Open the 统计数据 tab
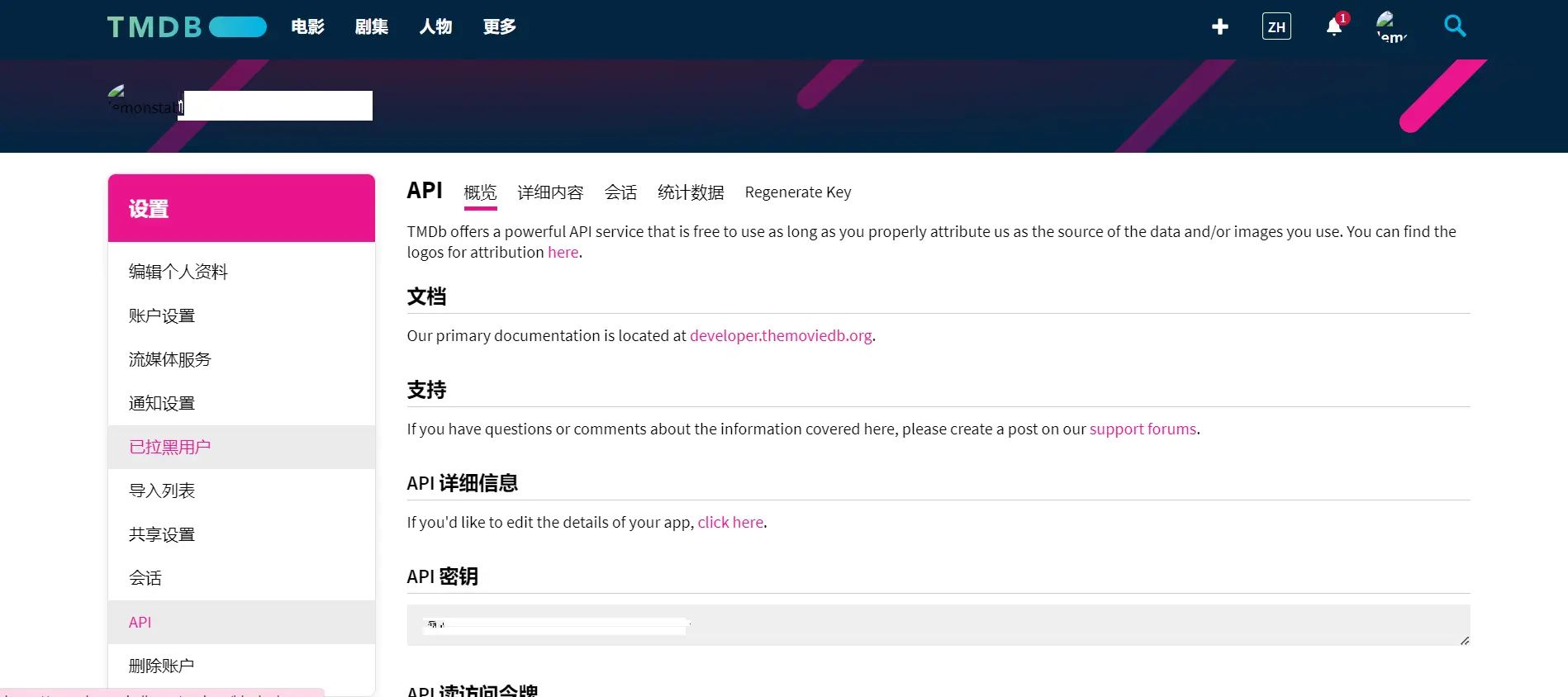 click(691, 192)
